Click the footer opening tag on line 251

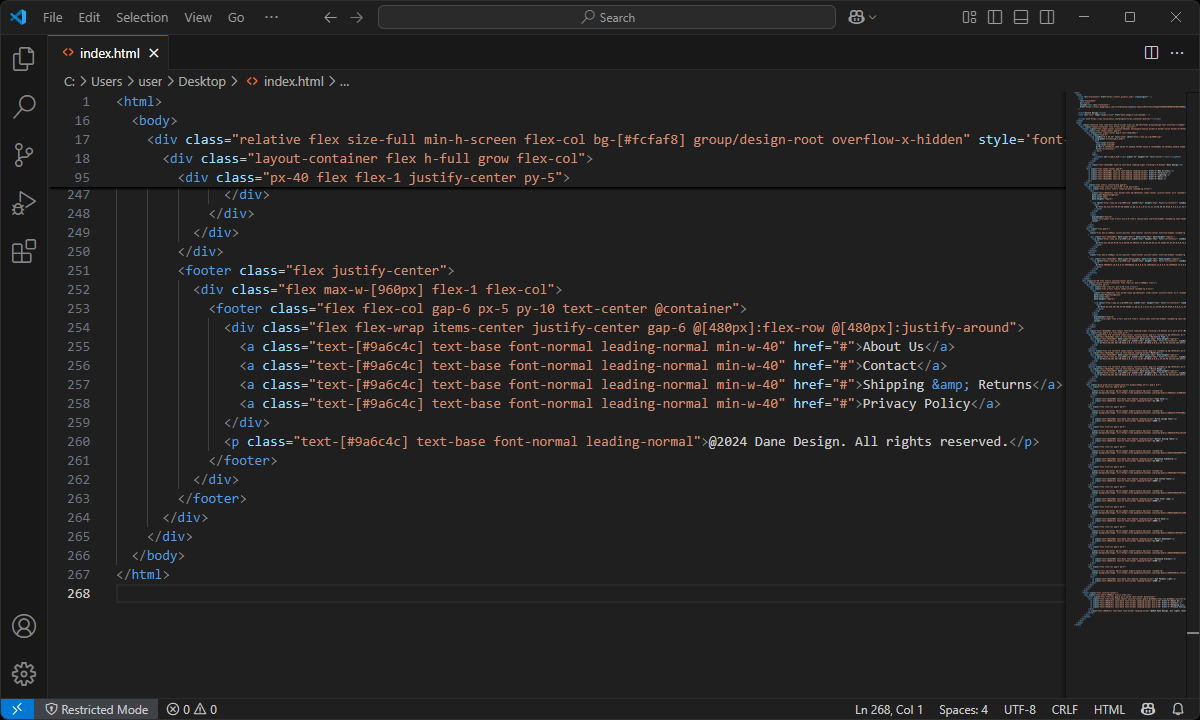316,270
